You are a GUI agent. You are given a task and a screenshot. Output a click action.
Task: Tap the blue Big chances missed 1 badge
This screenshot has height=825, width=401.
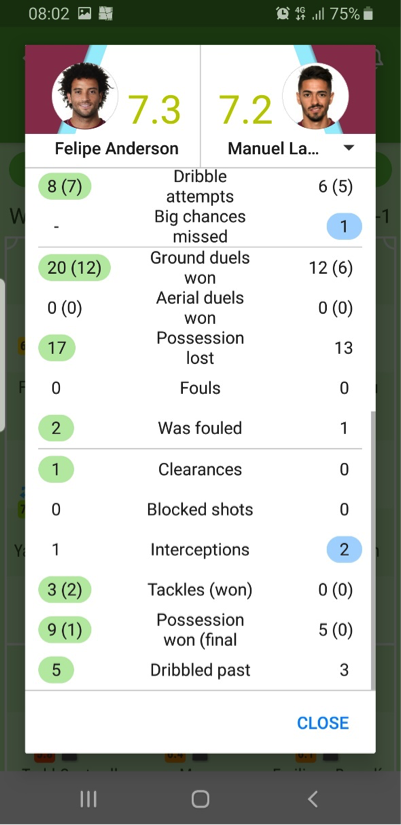click(x=344, y=227)
